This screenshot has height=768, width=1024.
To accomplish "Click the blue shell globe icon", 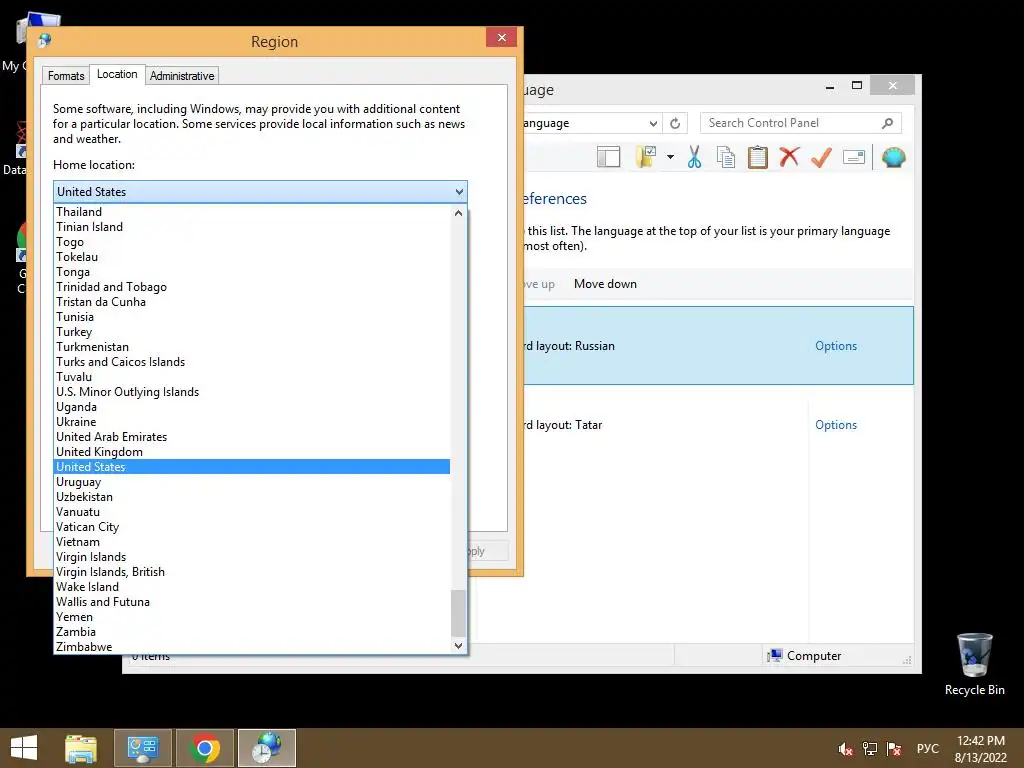I will [x=893, y=157].
